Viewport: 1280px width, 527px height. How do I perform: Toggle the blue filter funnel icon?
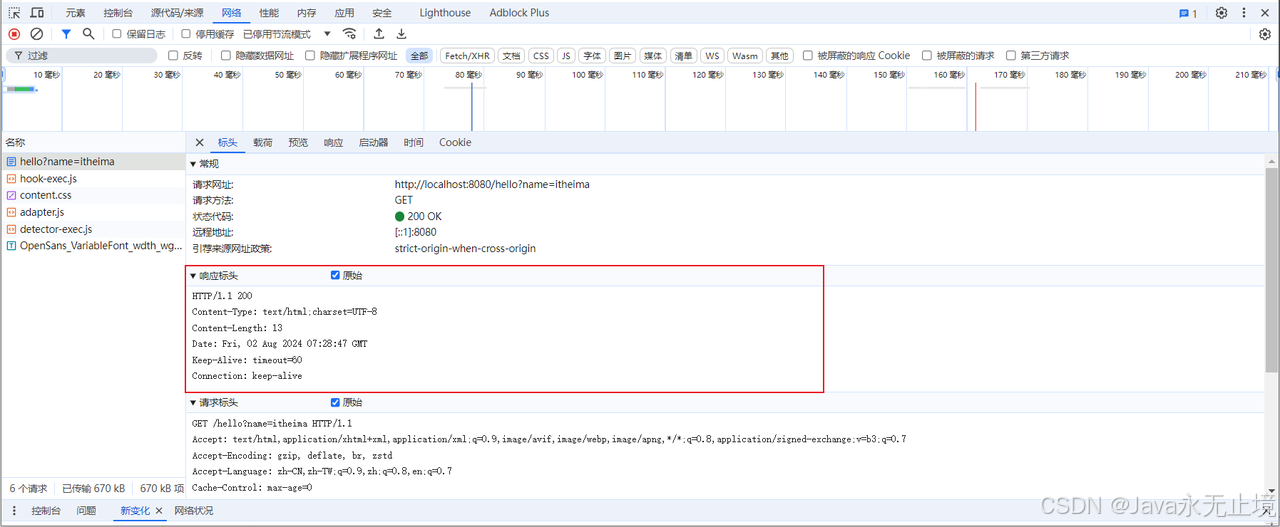click(66, 34)
